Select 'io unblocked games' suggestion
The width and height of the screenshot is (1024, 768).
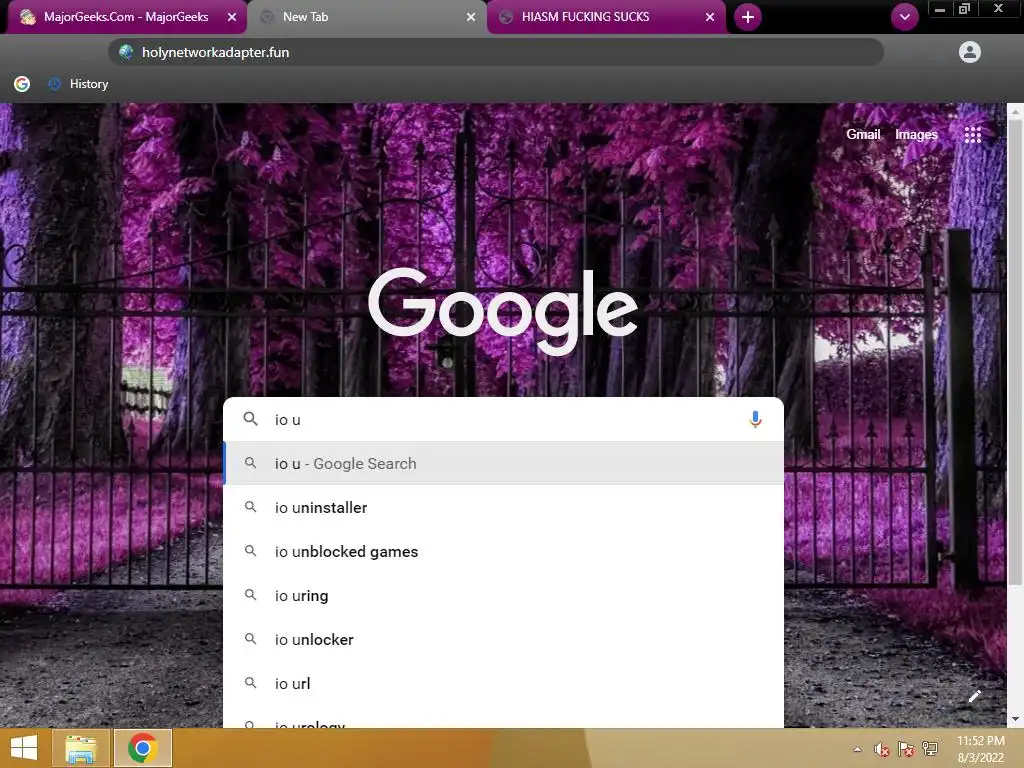click(x=503, y=551)
